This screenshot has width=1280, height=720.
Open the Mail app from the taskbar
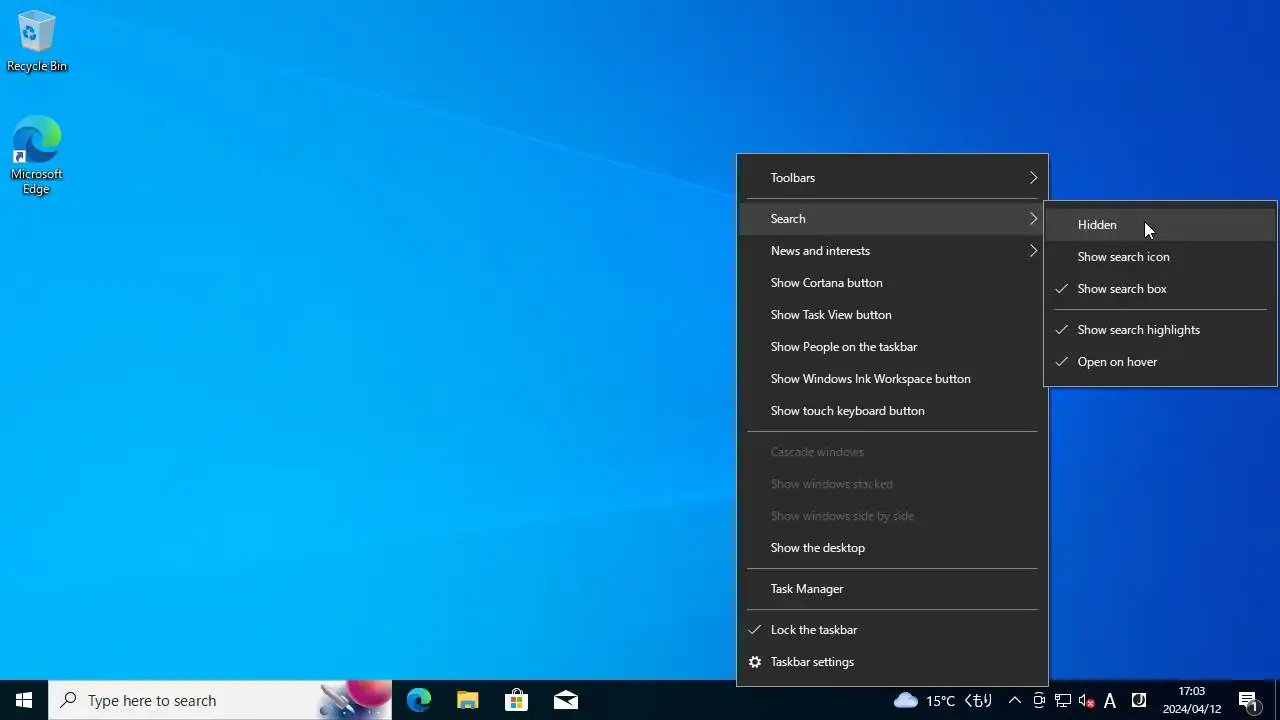(565, 700)
